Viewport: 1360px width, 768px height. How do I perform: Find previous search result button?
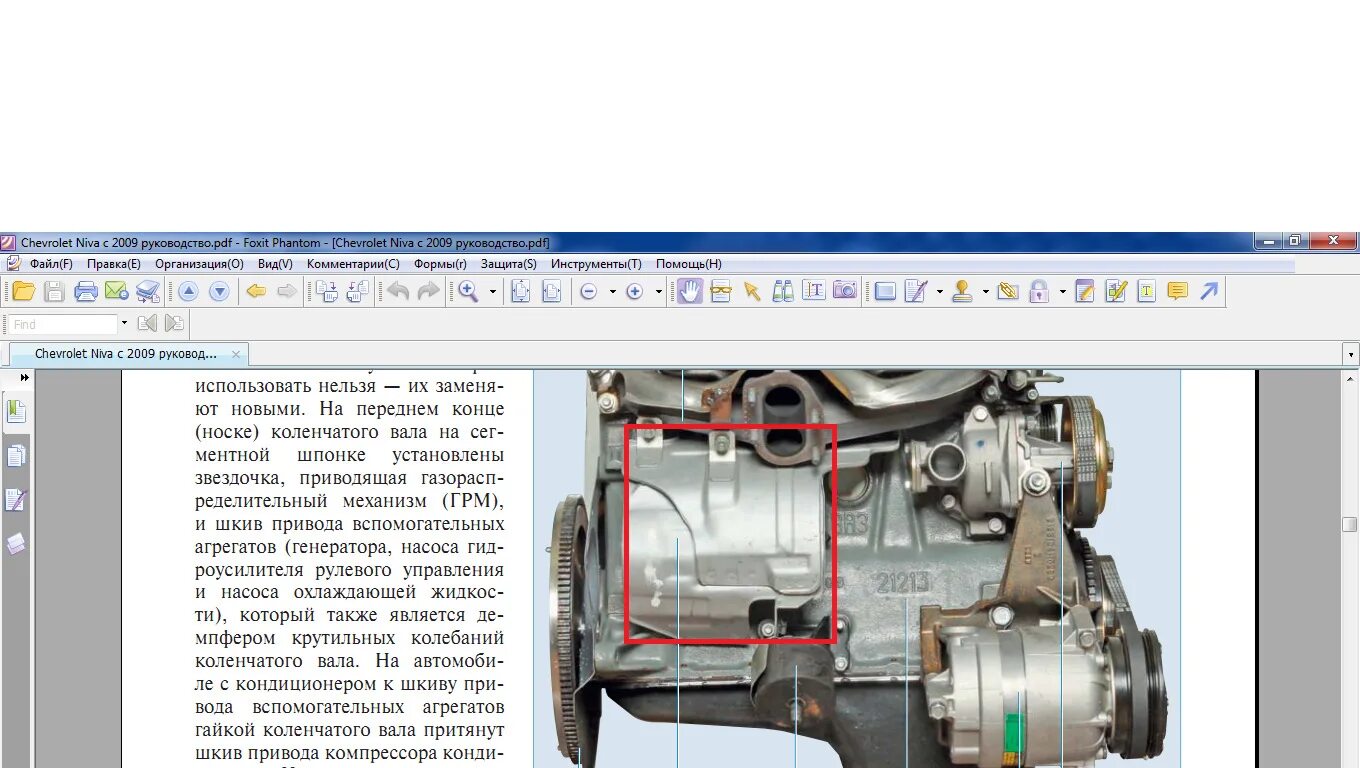[x=147, y=323]
